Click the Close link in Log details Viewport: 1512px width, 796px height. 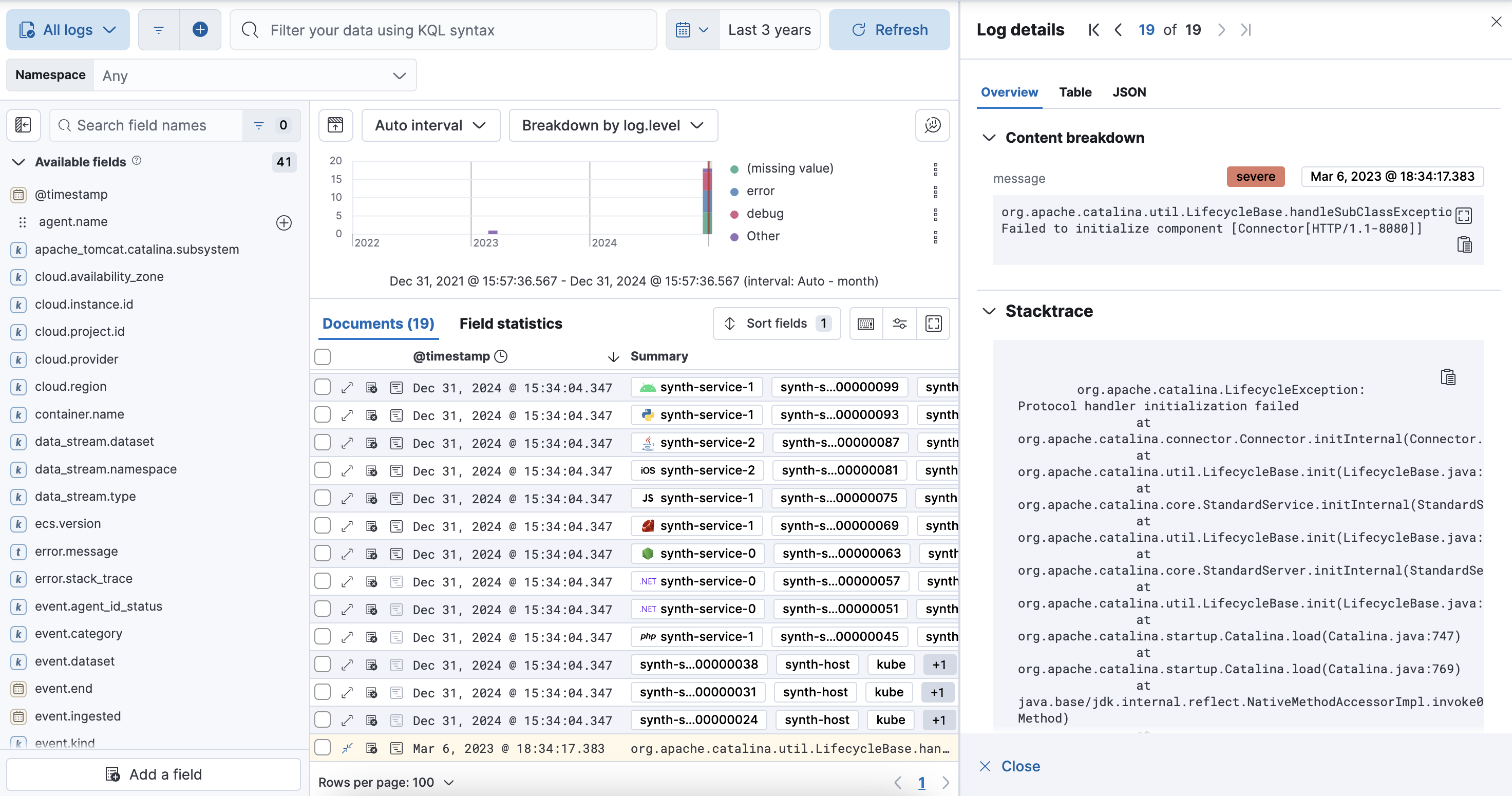1010,766
